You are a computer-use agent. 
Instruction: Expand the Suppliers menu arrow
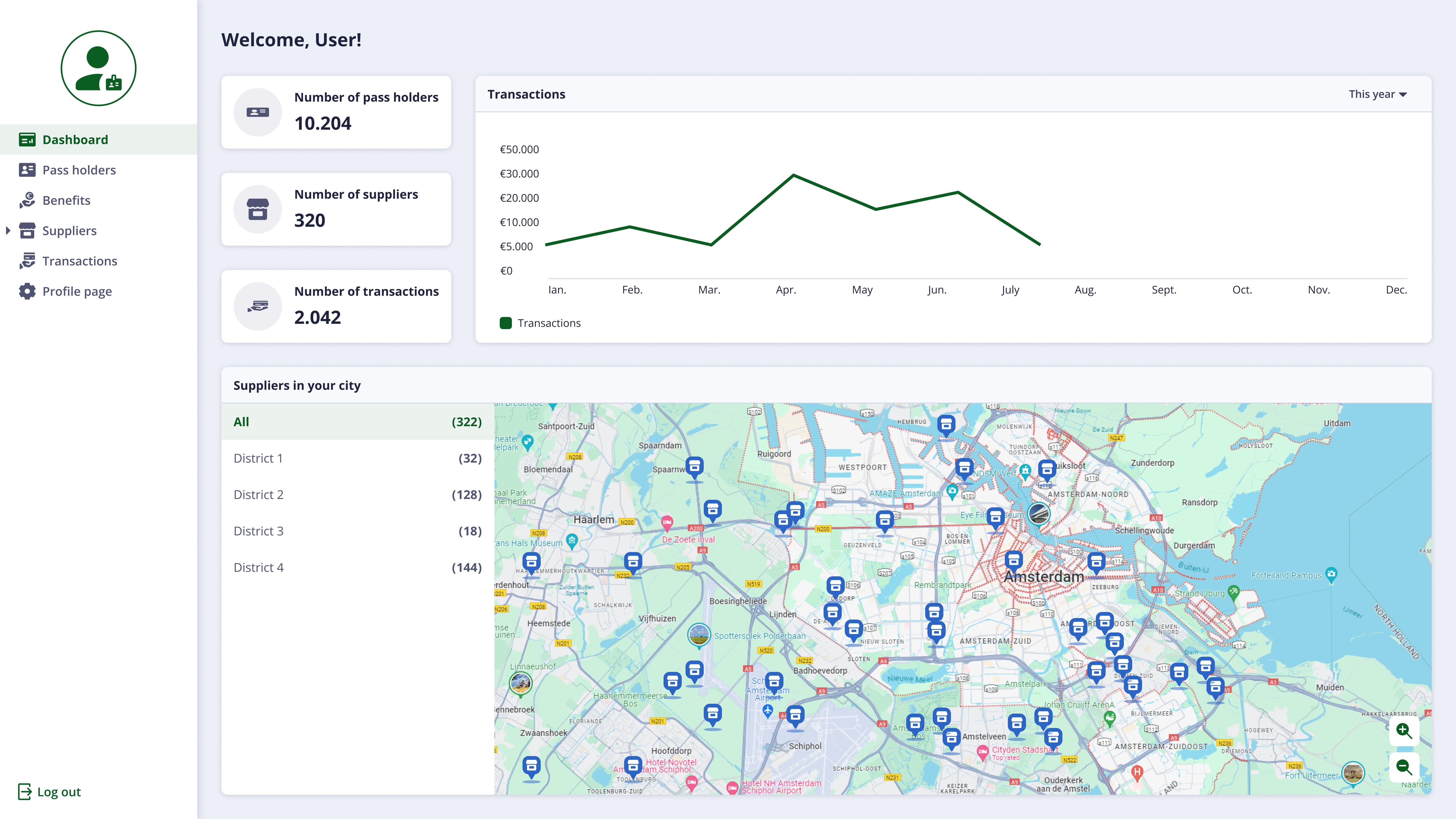pos(8,231)
